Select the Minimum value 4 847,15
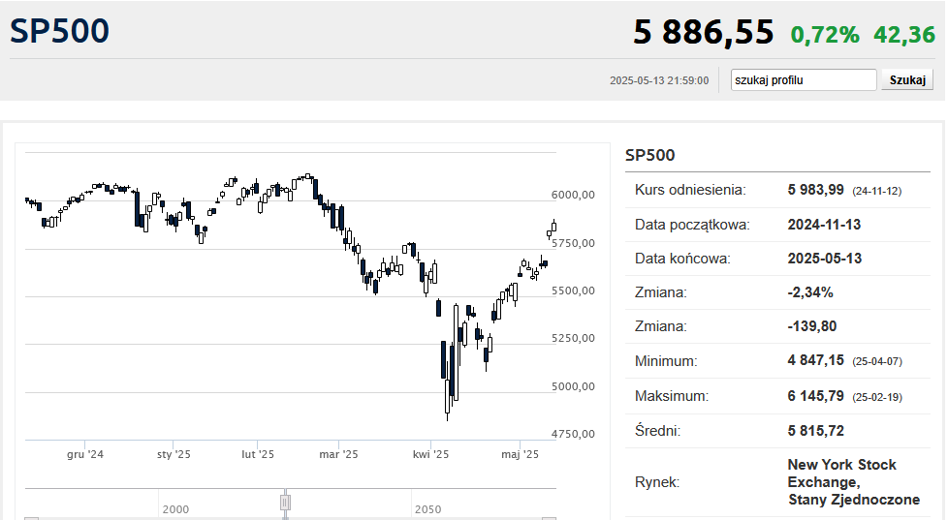The image size is (948, 520). (x=816, y=360)
